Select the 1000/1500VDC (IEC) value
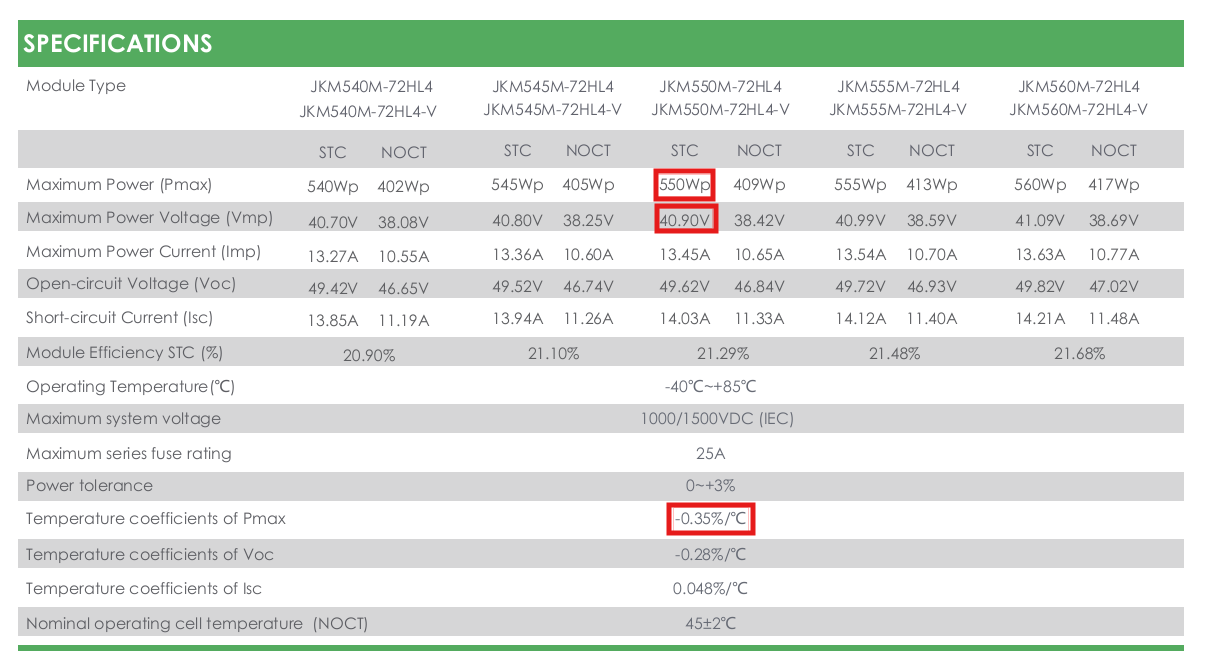This screenshot has width=1205, height=661. click(x=717, y=419)
